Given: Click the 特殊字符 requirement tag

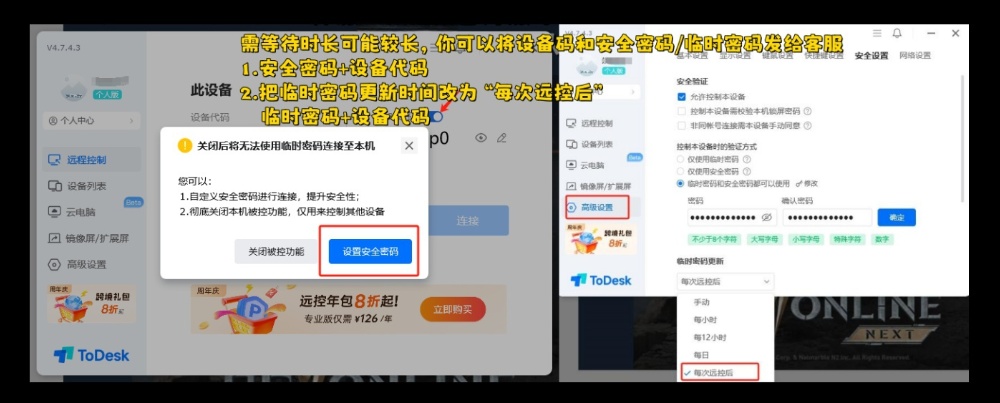Looking at the screenshot, I should (x=847, y=240).
